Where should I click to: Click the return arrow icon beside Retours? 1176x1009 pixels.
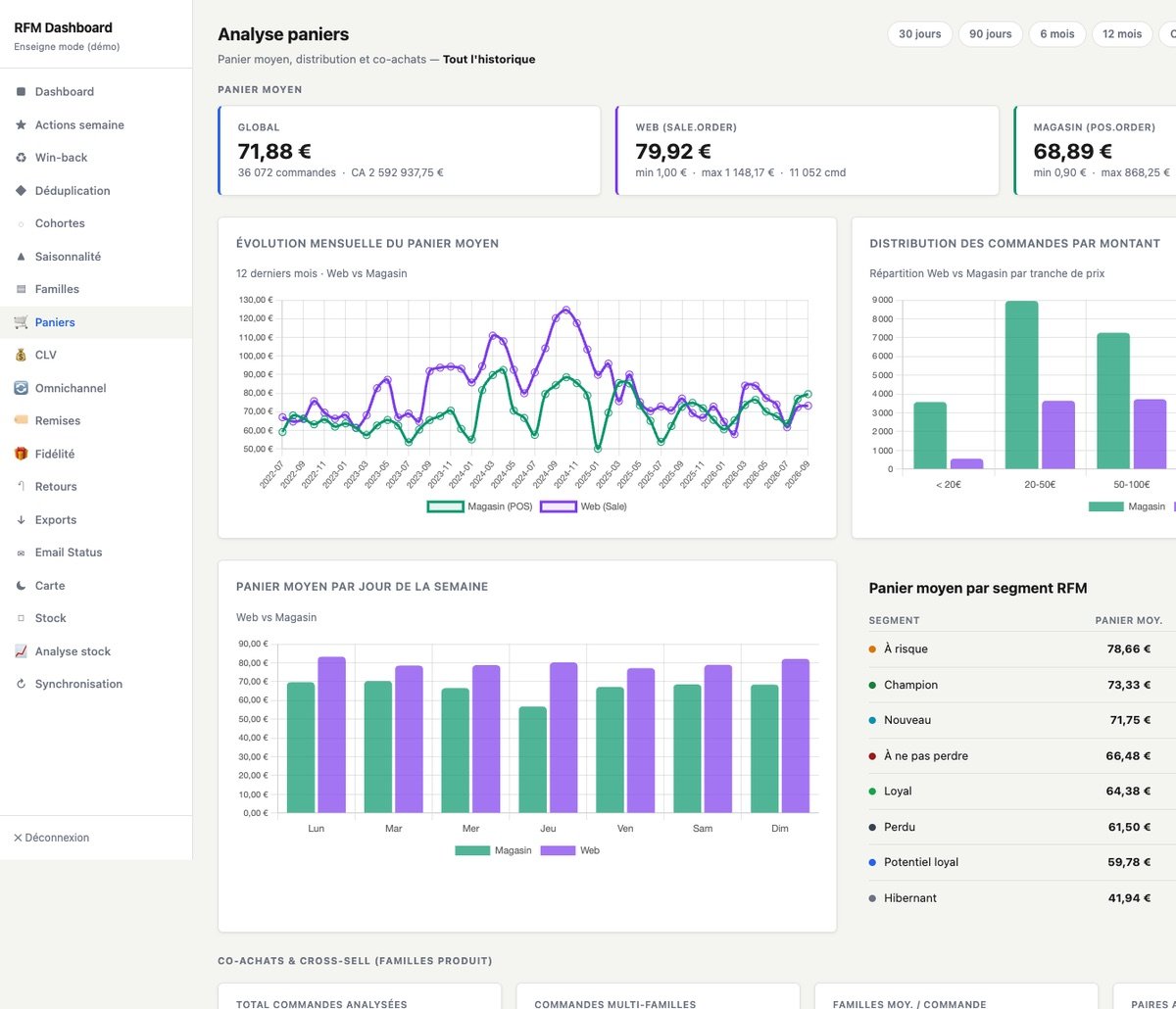coord(21,486)
